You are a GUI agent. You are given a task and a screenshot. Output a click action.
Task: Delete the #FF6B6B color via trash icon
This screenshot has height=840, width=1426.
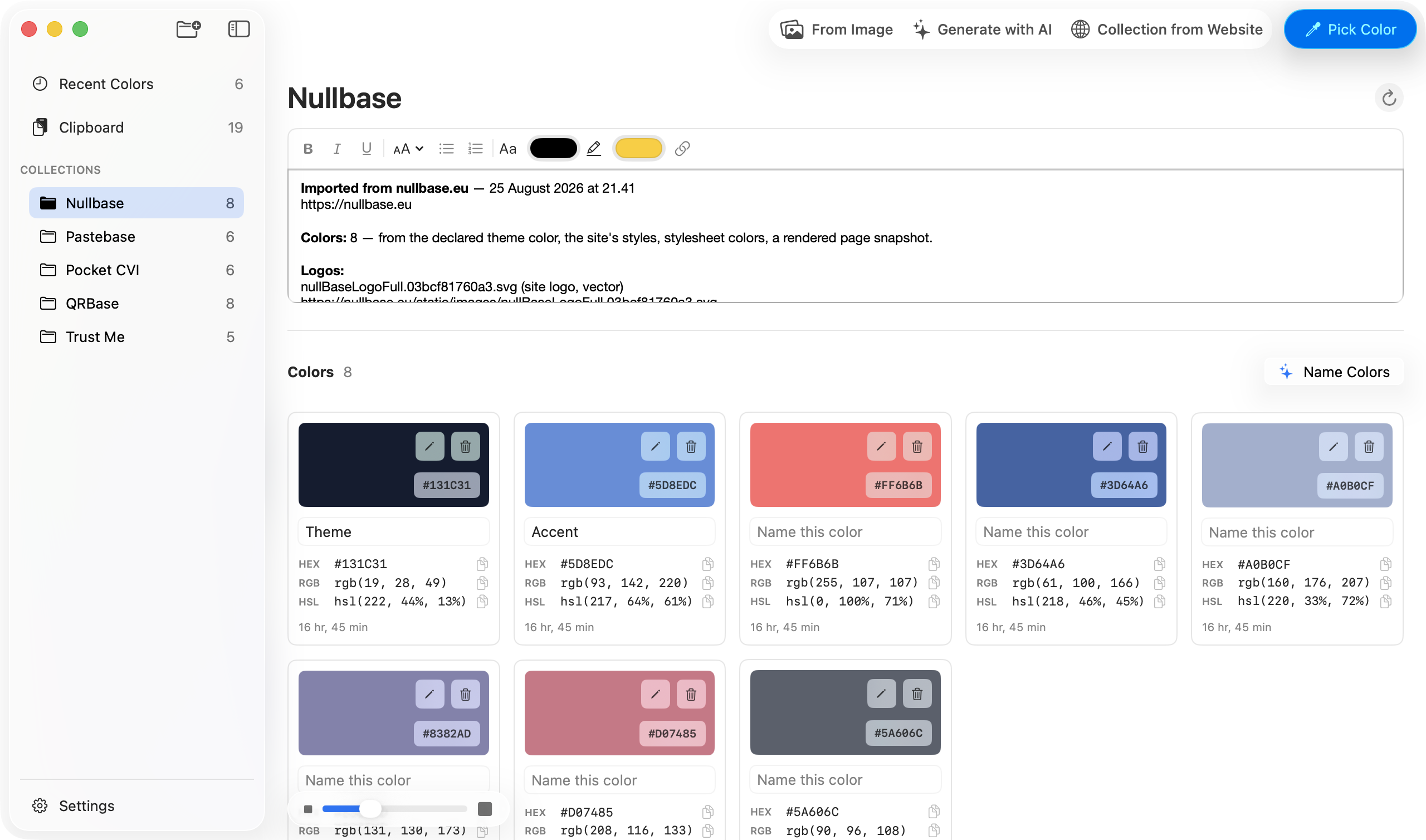(917, 447)
